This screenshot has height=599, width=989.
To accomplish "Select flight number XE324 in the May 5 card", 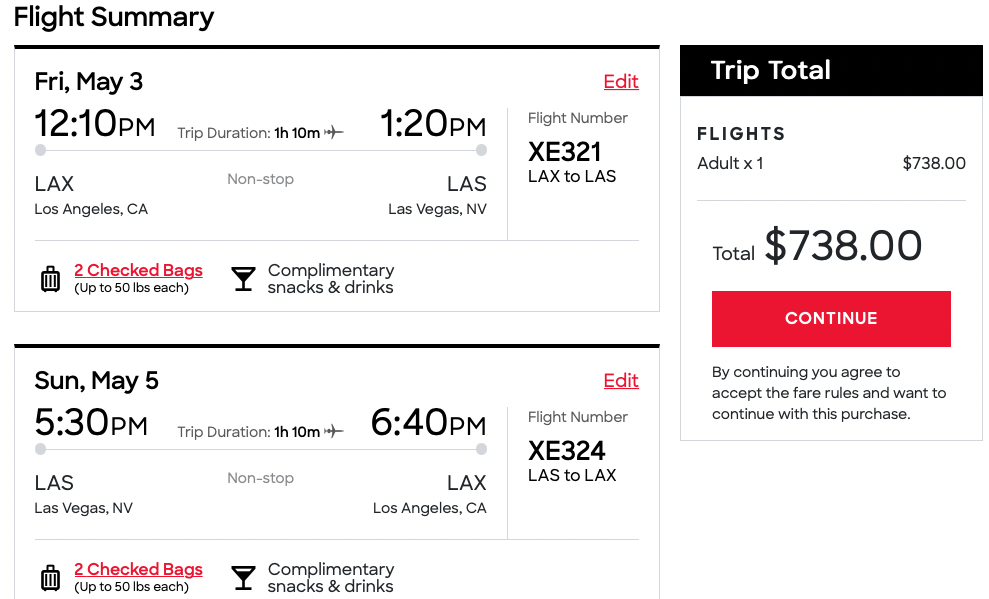I will [x=567, y=451].
